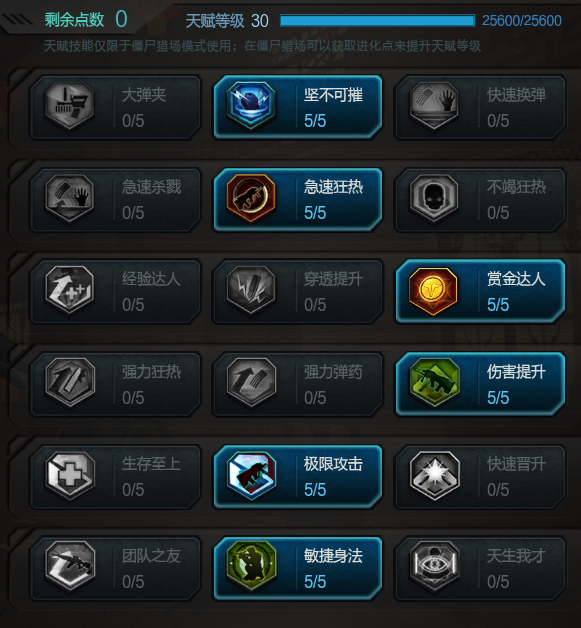Click the 生存至上 medical cross icon
The image size is (581, 628).
click(x=70, y=475)
